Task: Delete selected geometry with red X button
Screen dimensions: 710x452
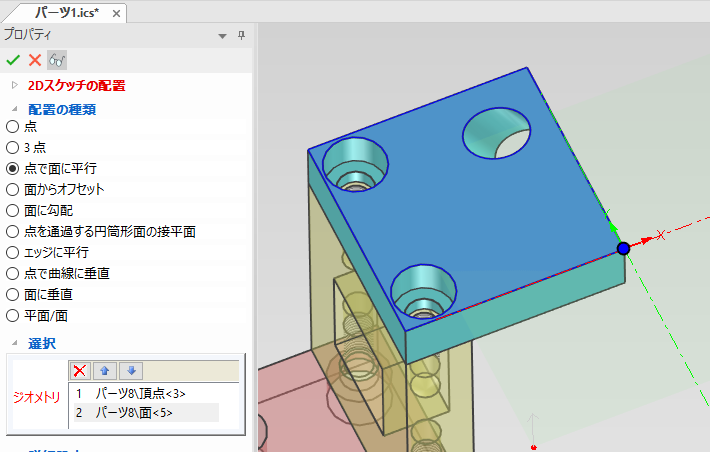Action: click(x=81, y=371)
